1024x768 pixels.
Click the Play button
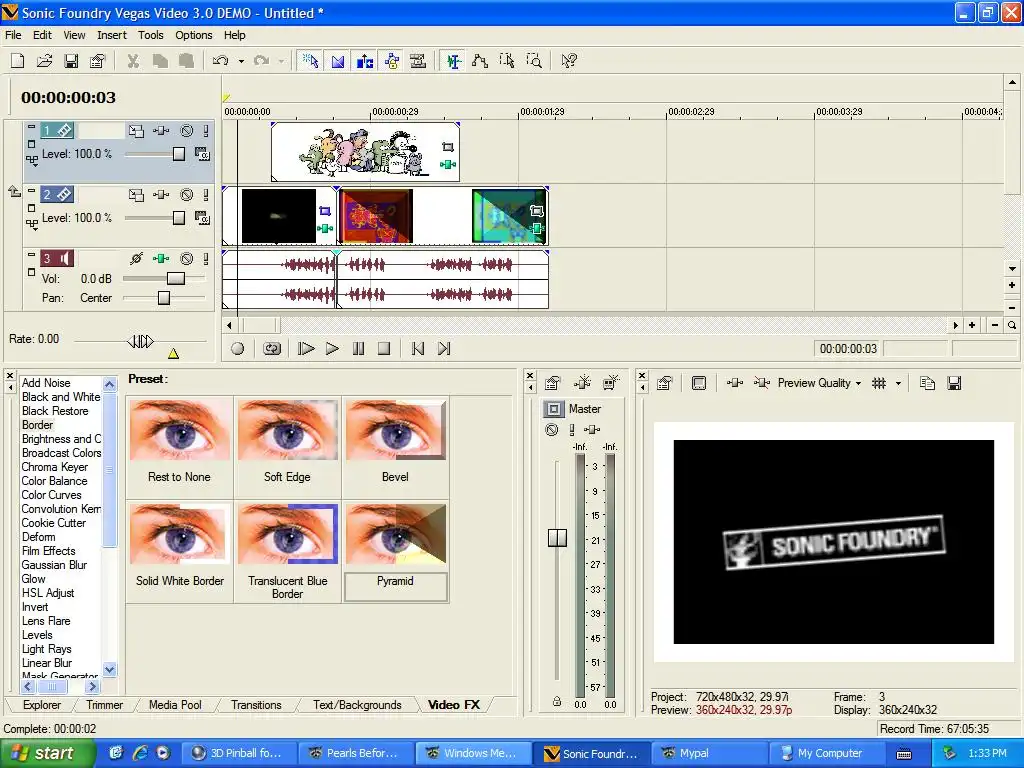(x=332, y=349)
